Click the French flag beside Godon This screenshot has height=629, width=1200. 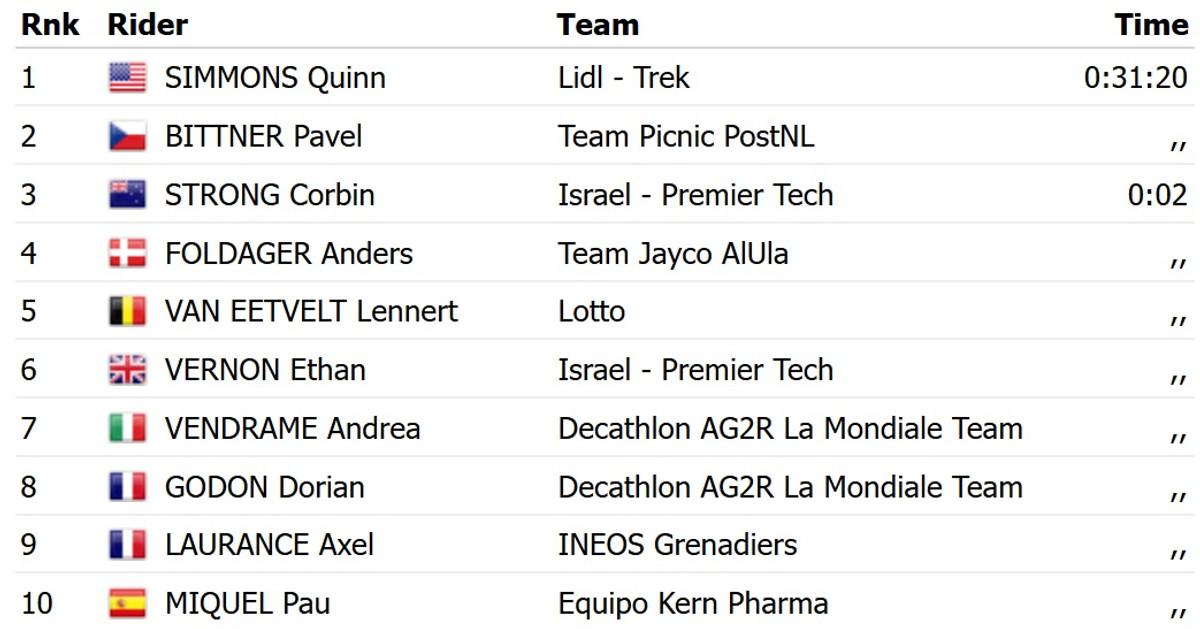(127, 487)
